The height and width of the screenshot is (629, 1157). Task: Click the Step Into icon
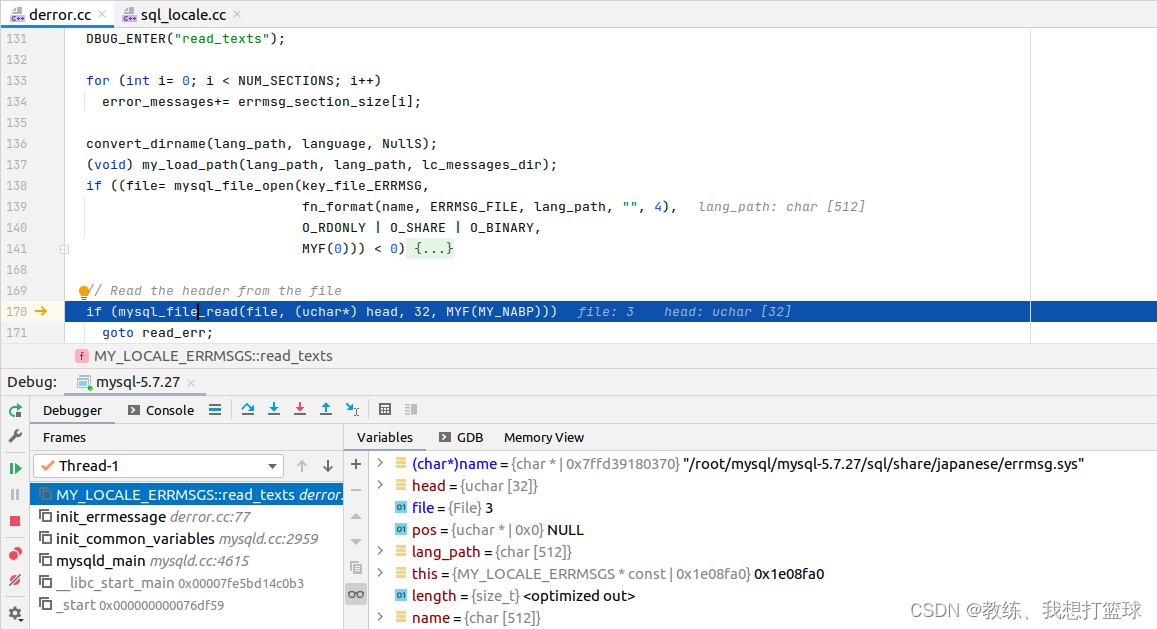tap(274, 409)
